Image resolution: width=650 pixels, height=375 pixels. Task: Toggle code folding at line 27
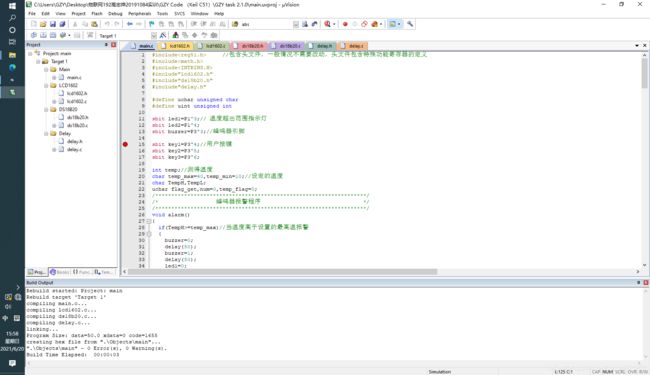149,221
